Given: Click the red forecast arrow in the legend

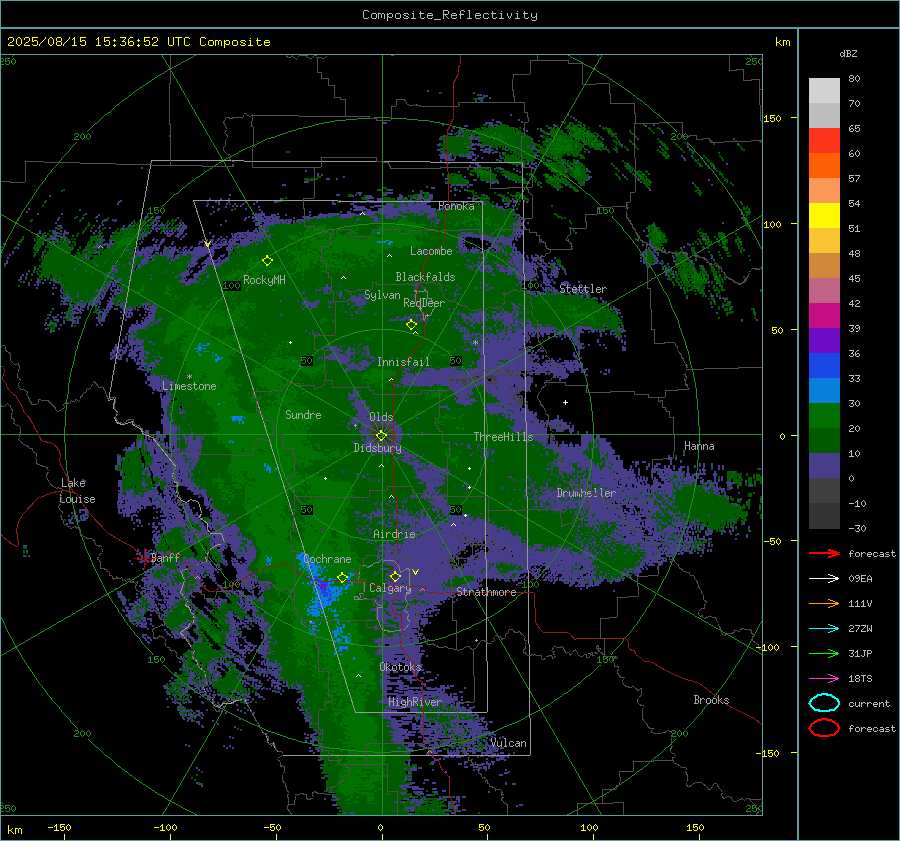Looking at the screenshot, I should coord(824,553).
